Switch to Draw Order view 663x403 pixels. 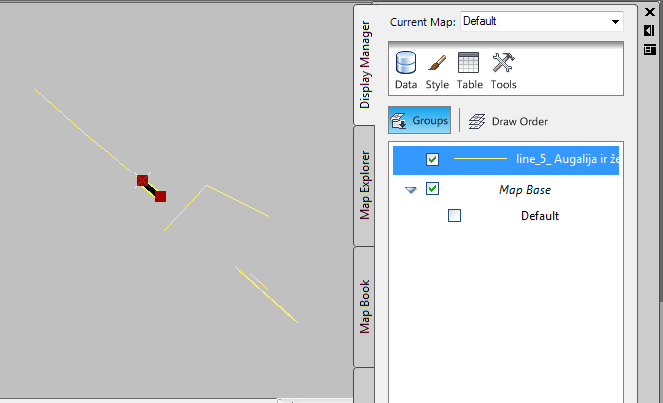coord(508,121)
